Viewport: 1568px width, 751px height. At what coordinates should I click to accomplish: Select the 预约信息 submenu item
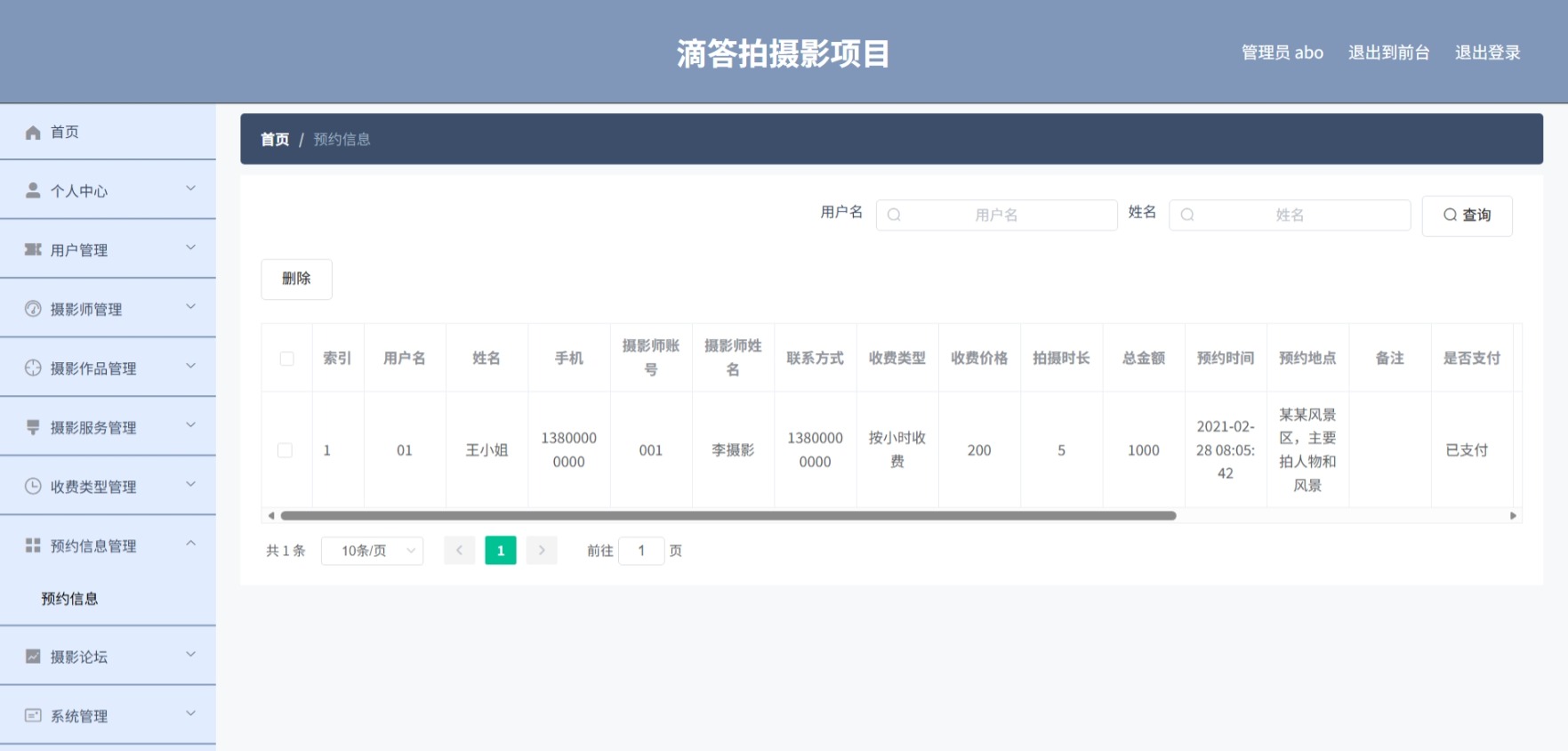pos(108,599)
